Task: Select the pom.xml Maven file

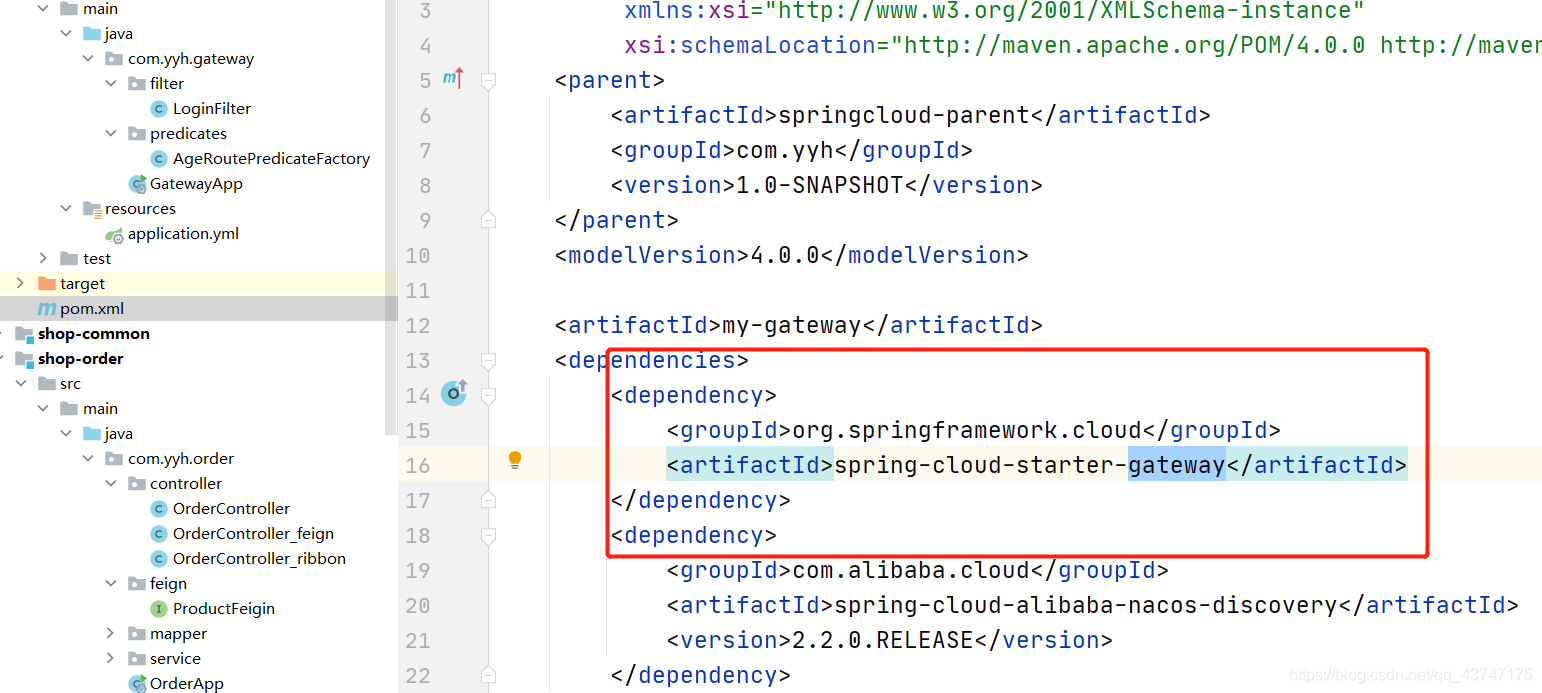Action: click(x=91, y=309)
